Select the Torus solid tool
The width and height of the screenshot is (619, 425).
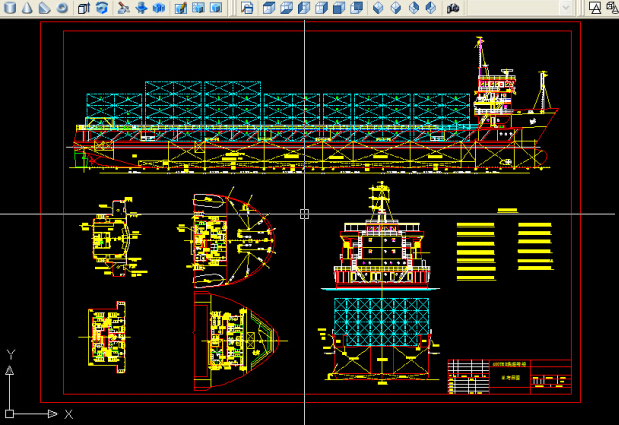click(x=62, y=8)
